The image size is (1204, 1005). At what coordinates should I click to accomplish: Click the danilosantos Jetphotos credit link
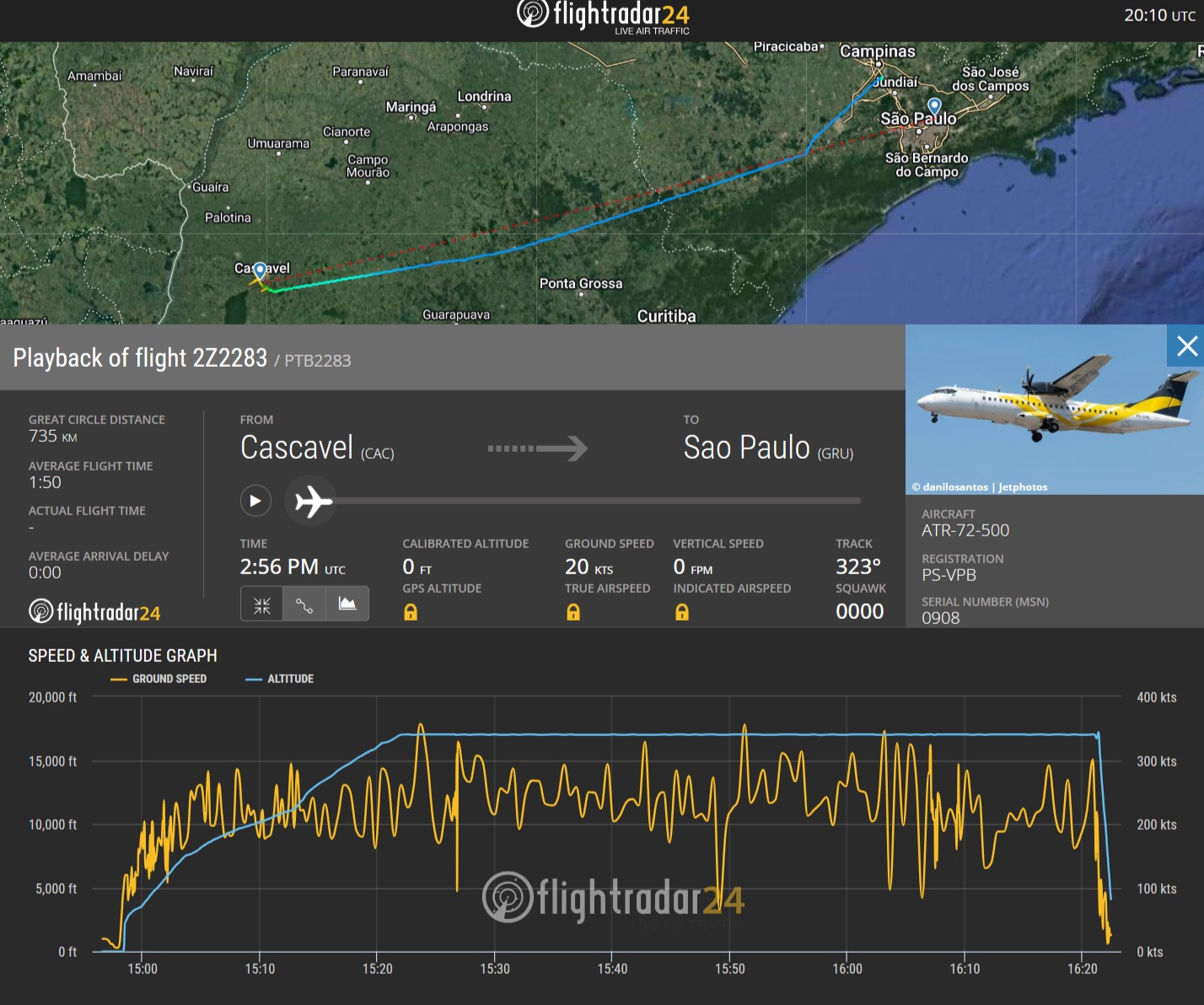[x=980, y=486]
